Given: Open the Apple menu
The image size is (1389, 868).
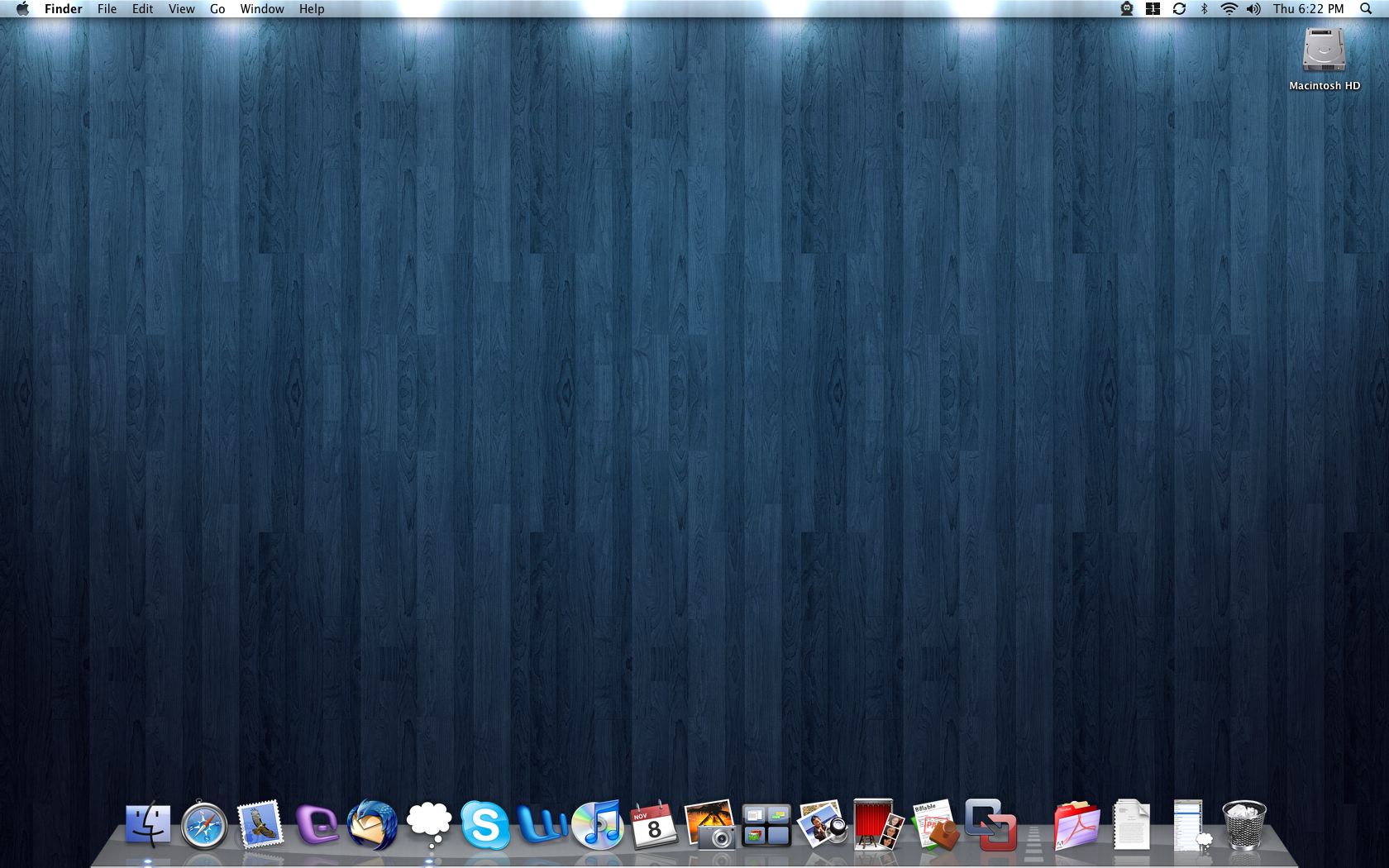Looking at the screenshot, I should click(22, 9).
